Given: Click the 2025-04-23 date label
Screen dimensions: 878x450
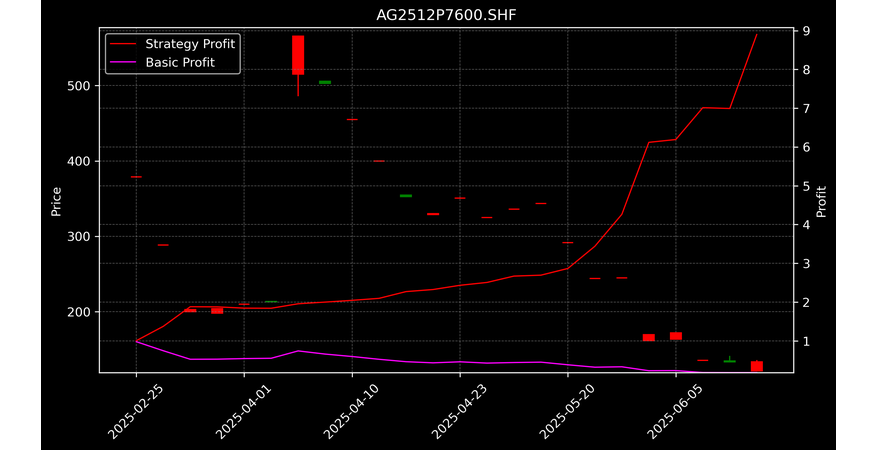Looking at the screenshot, I should pyautogui.click(x=459, y=410).
